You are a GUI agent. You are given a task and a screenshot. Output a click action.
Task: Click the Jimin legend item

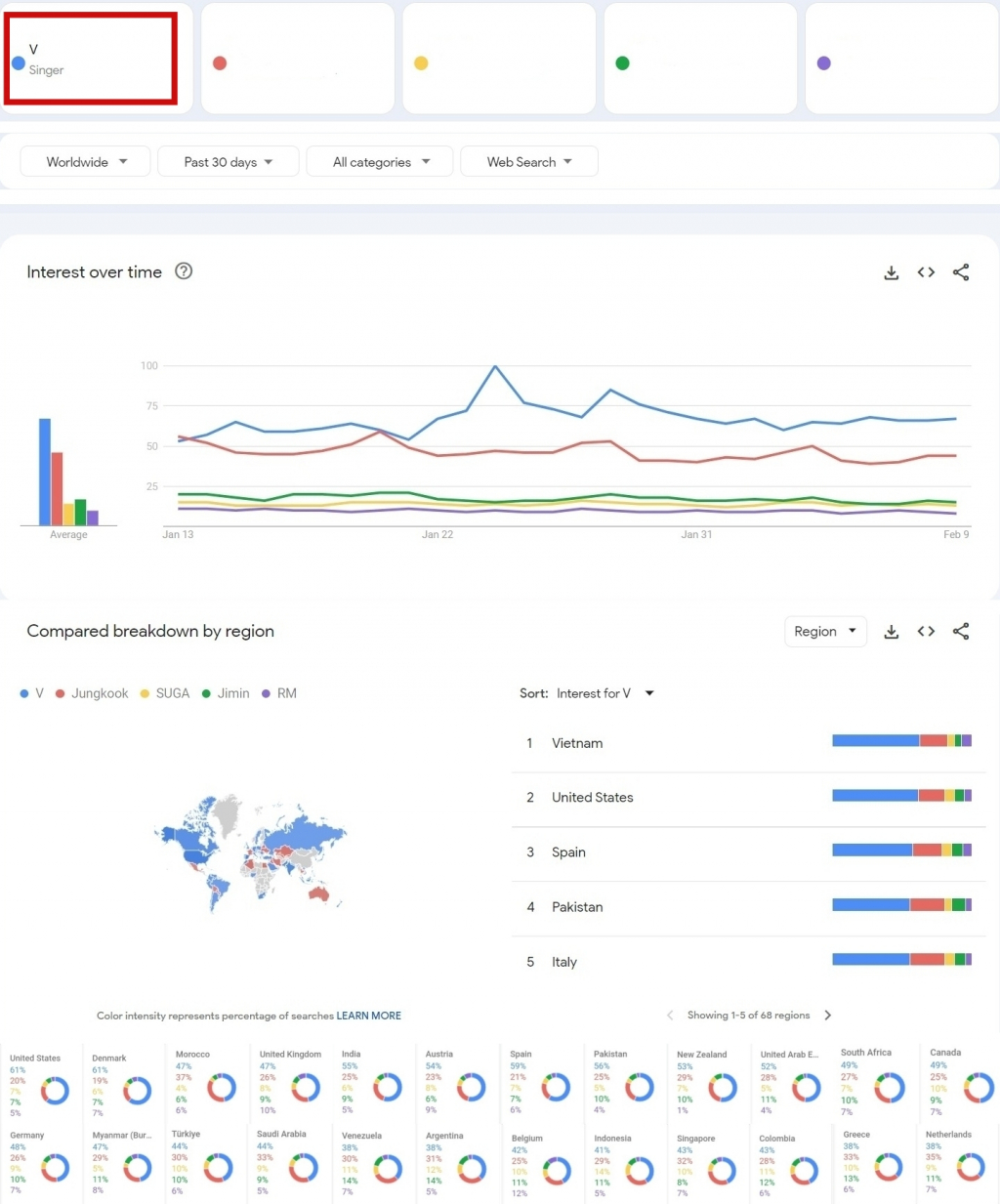coord(226,693)
